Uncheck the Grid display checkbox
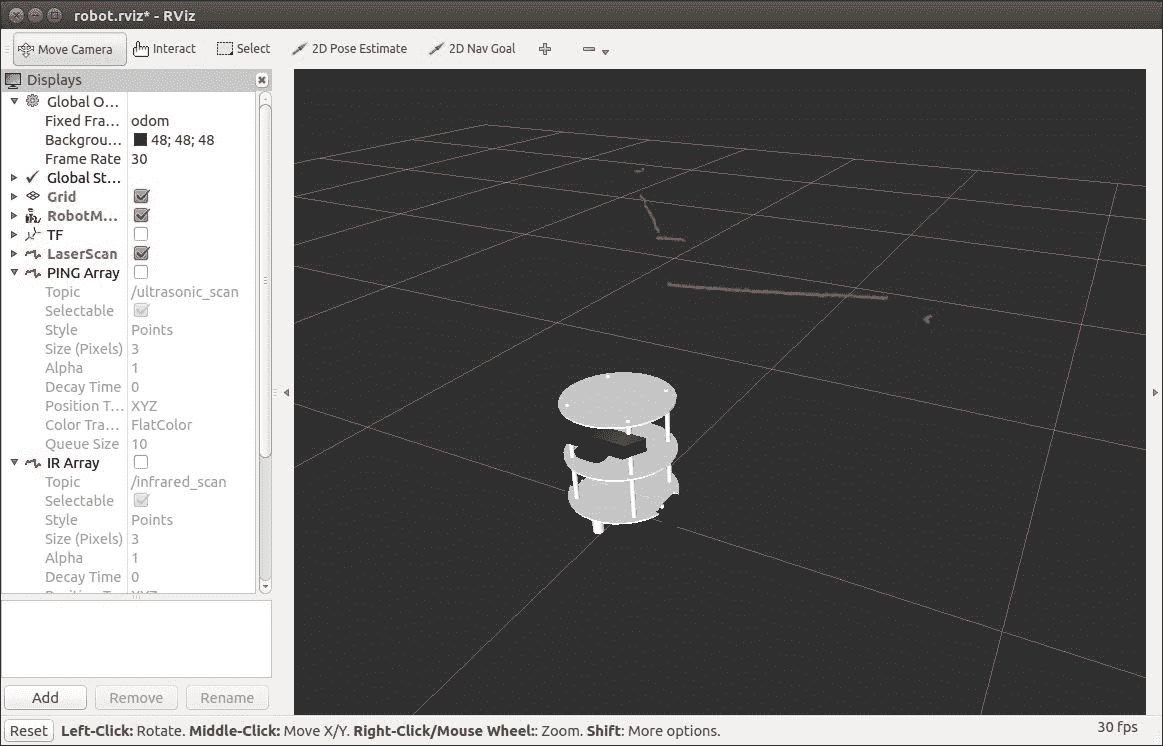This screenshot has height=746, width=1163. click(141, 197)
